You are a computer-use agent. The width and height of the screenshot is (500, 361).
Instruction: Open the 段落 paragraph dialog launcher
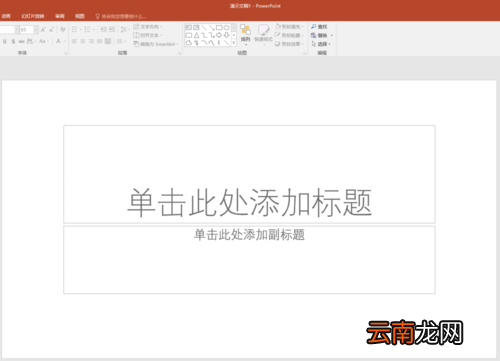coord(179,53)
